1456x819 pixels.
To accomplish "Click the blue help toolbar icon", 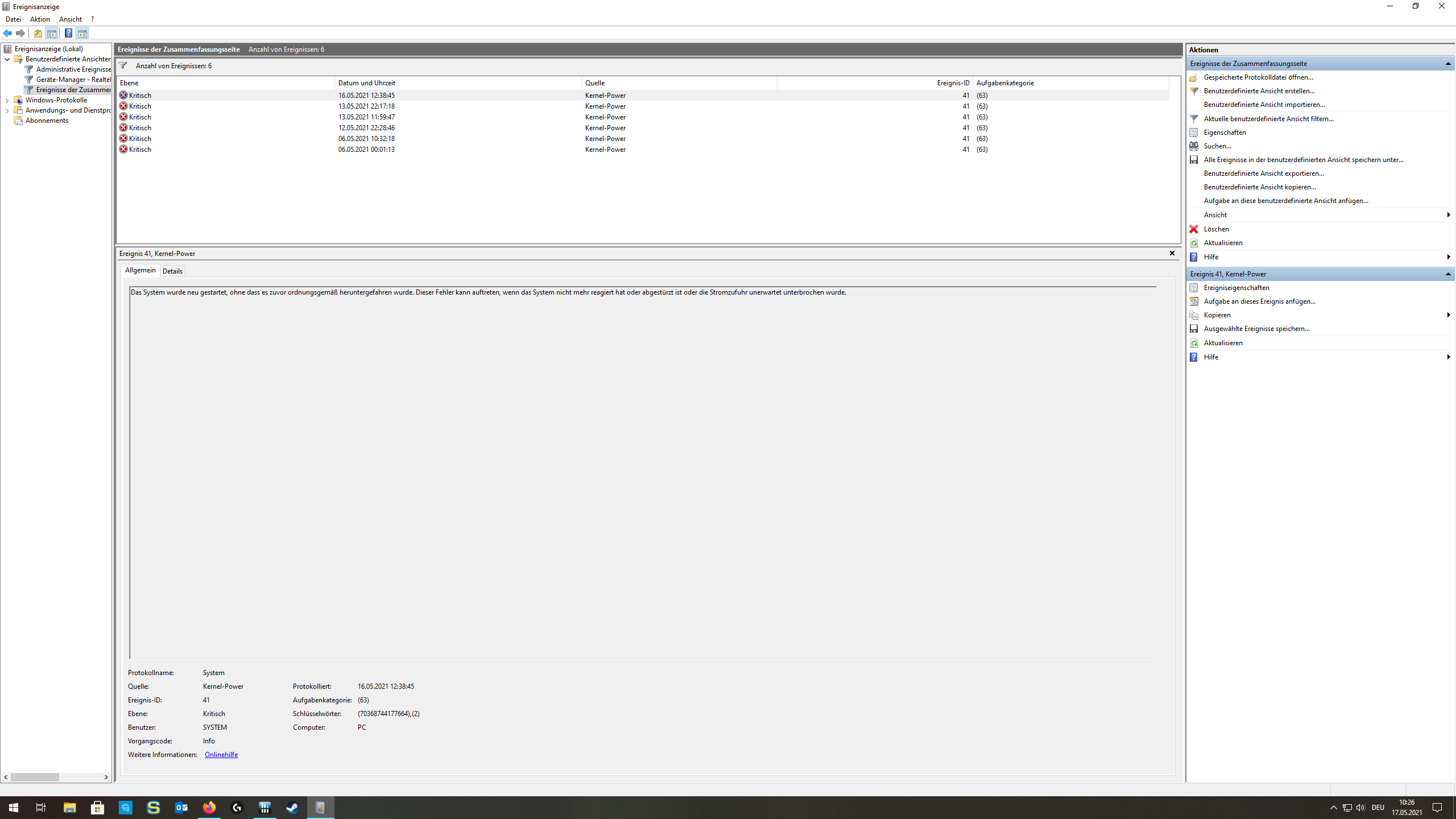I will pyautogui.click(x=68, y=33).
